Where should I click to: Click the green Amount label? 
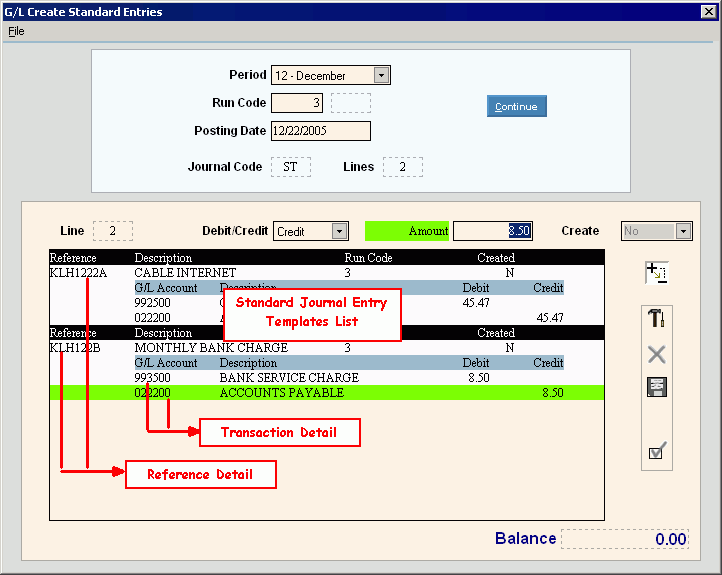408,231
